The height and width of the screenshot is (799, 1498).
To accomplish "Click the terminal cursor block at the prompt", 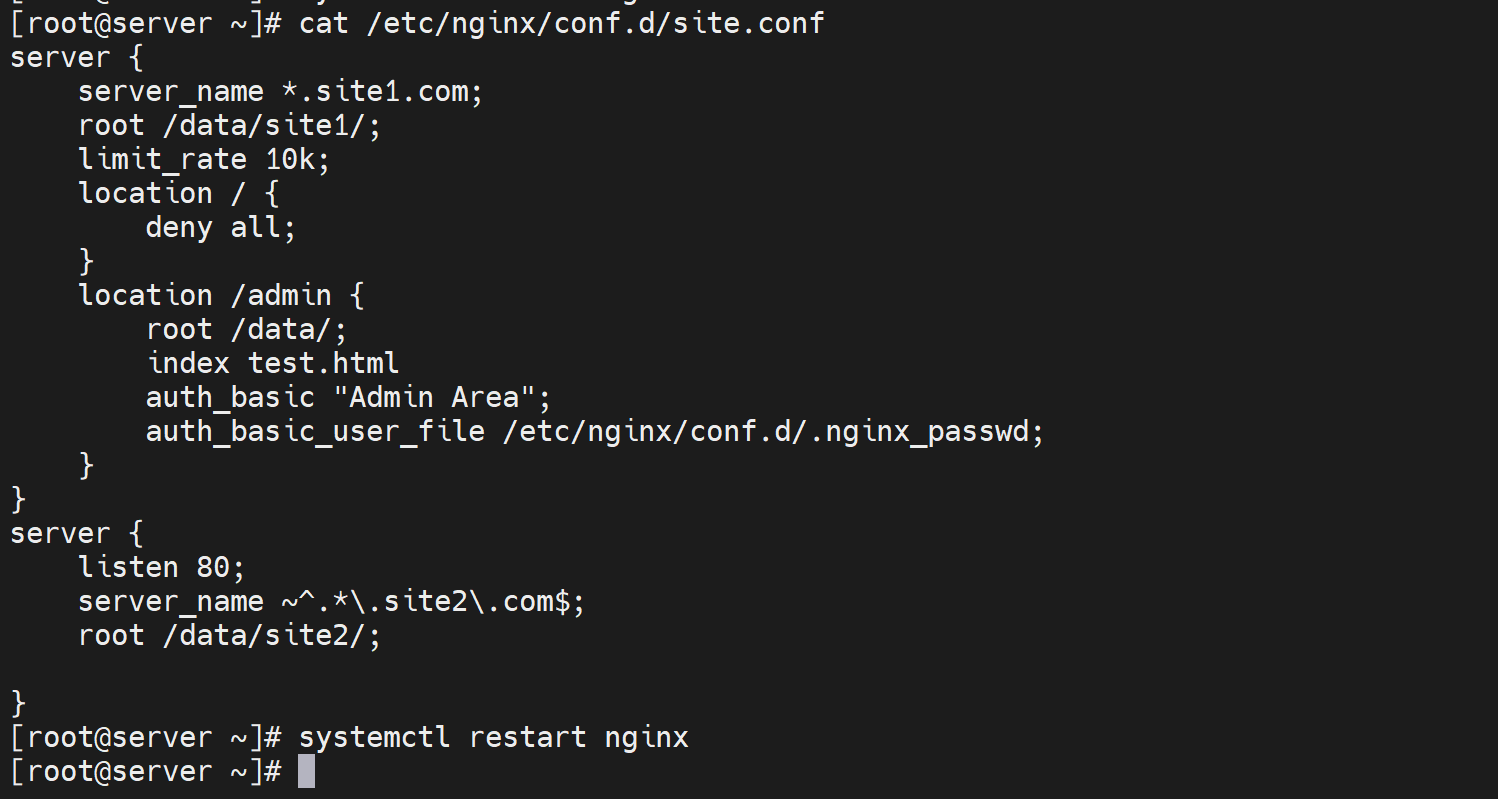I will coord(307,771).
